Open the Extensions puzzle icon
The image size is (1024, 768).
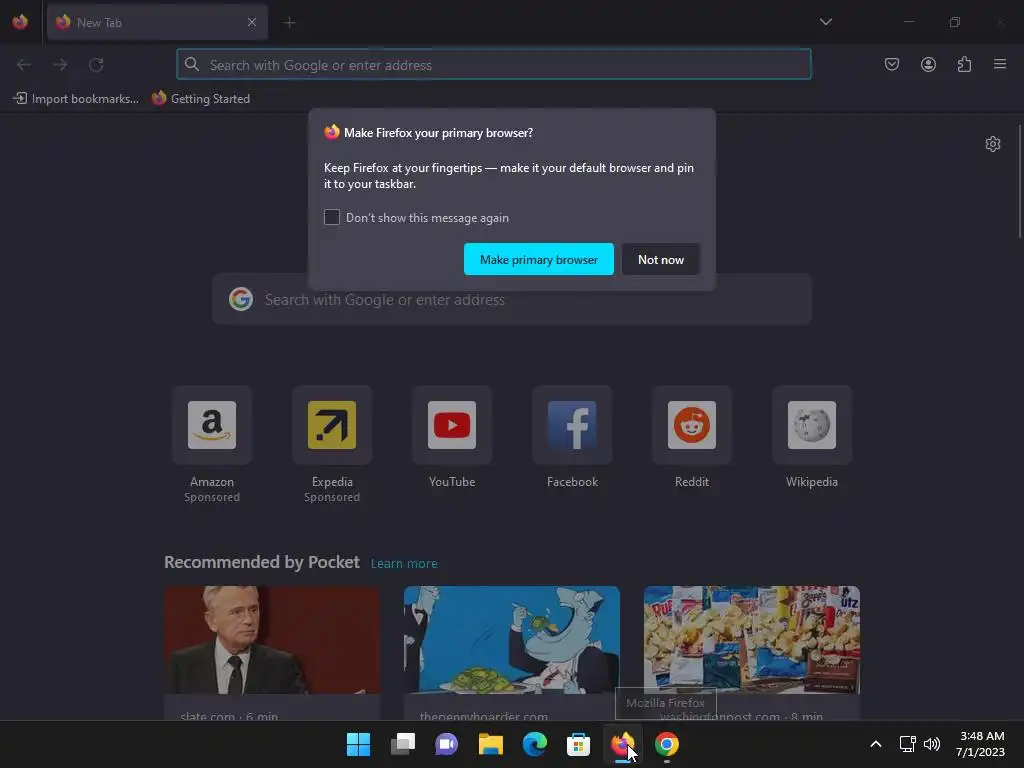pyautogui.click(x=964, y=64)
